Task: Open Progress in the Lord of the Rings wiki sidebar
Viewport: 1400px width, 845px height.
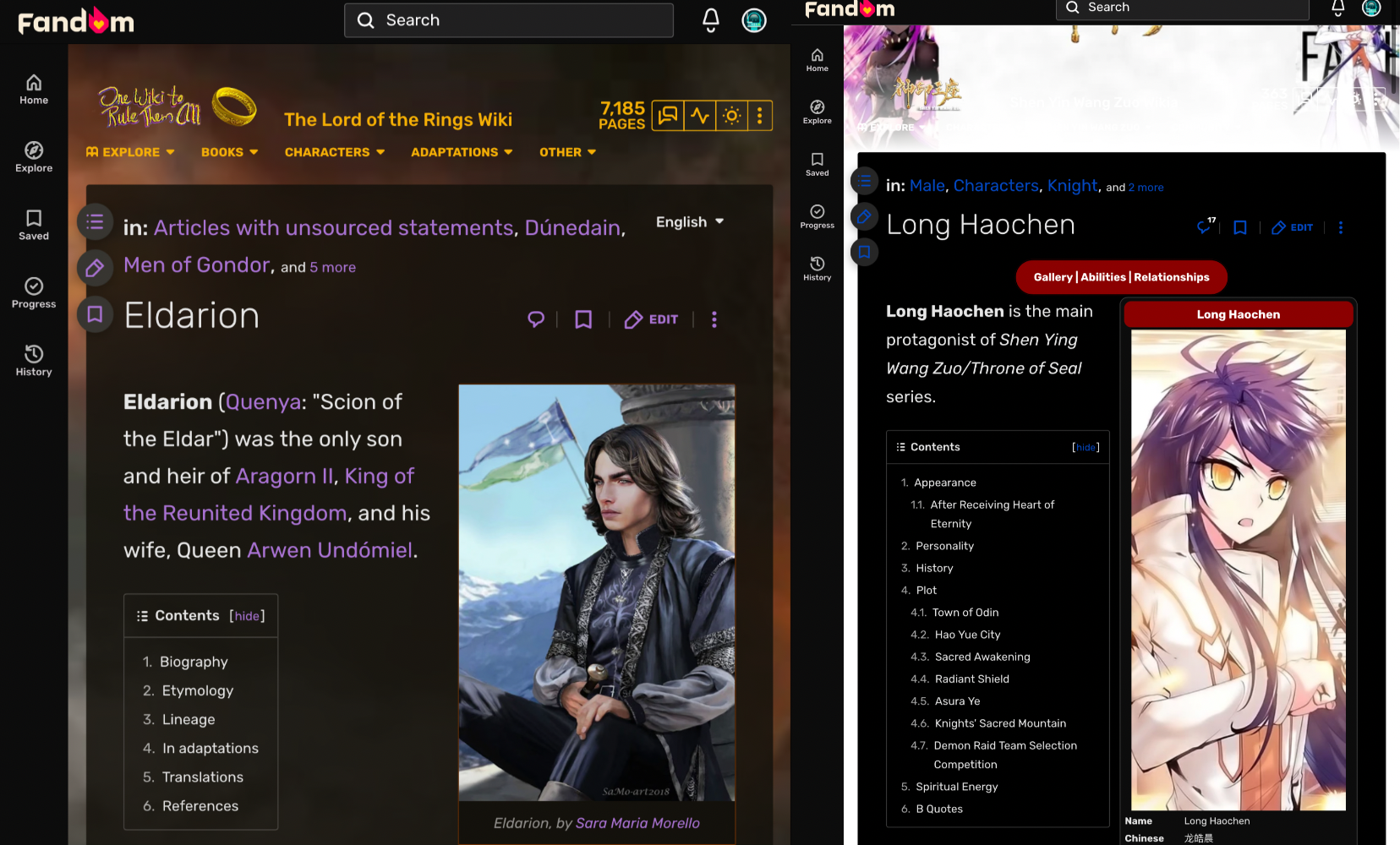Action: [34, 293]
